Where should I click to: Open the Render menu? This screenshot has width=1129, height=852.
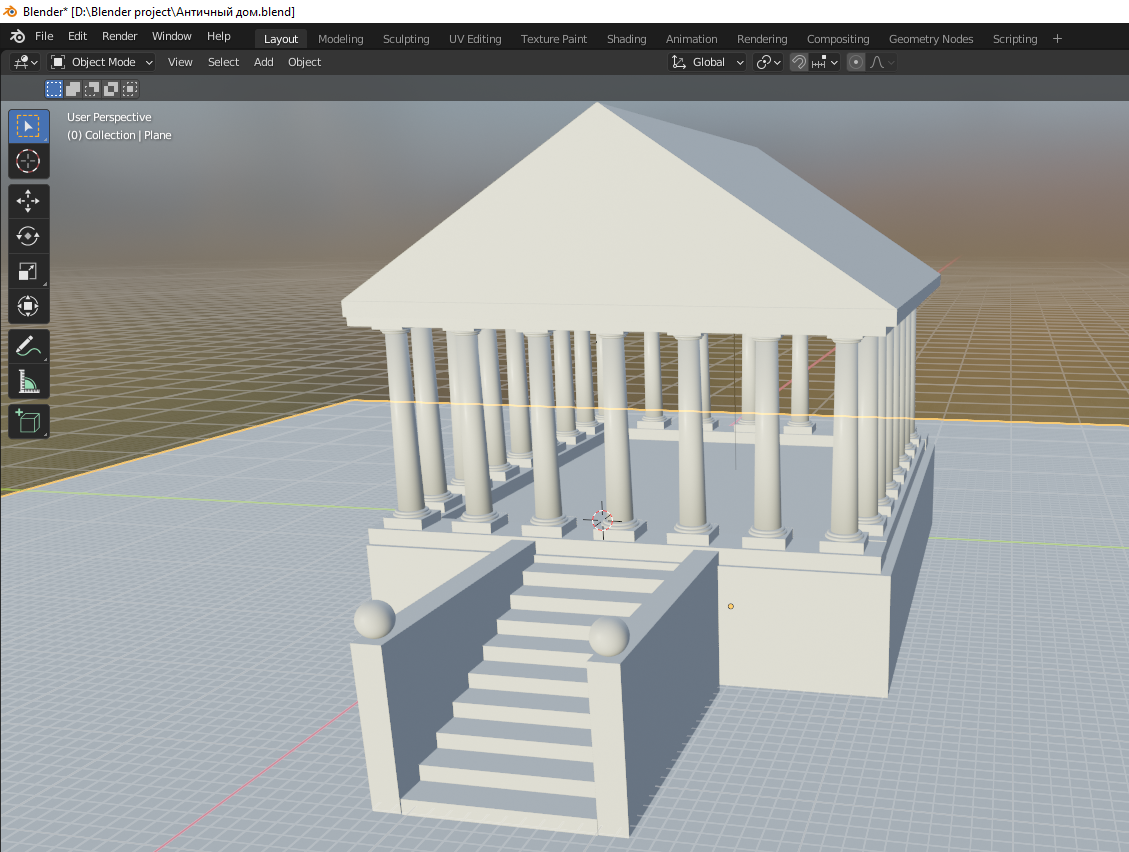click(120, 36)
